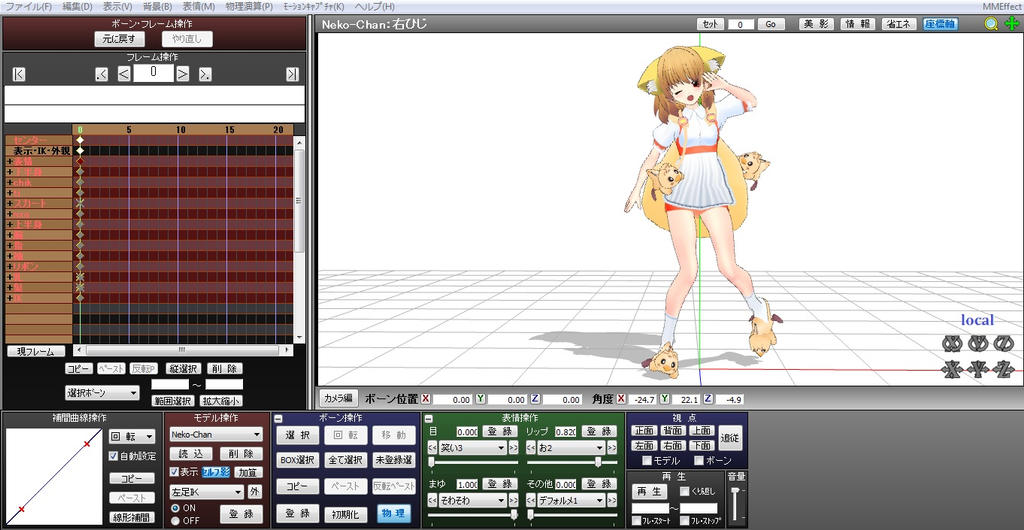Click the local Y move gizmo icon
The width and height of the screenshot is (1024, 530).
[978, 369]
